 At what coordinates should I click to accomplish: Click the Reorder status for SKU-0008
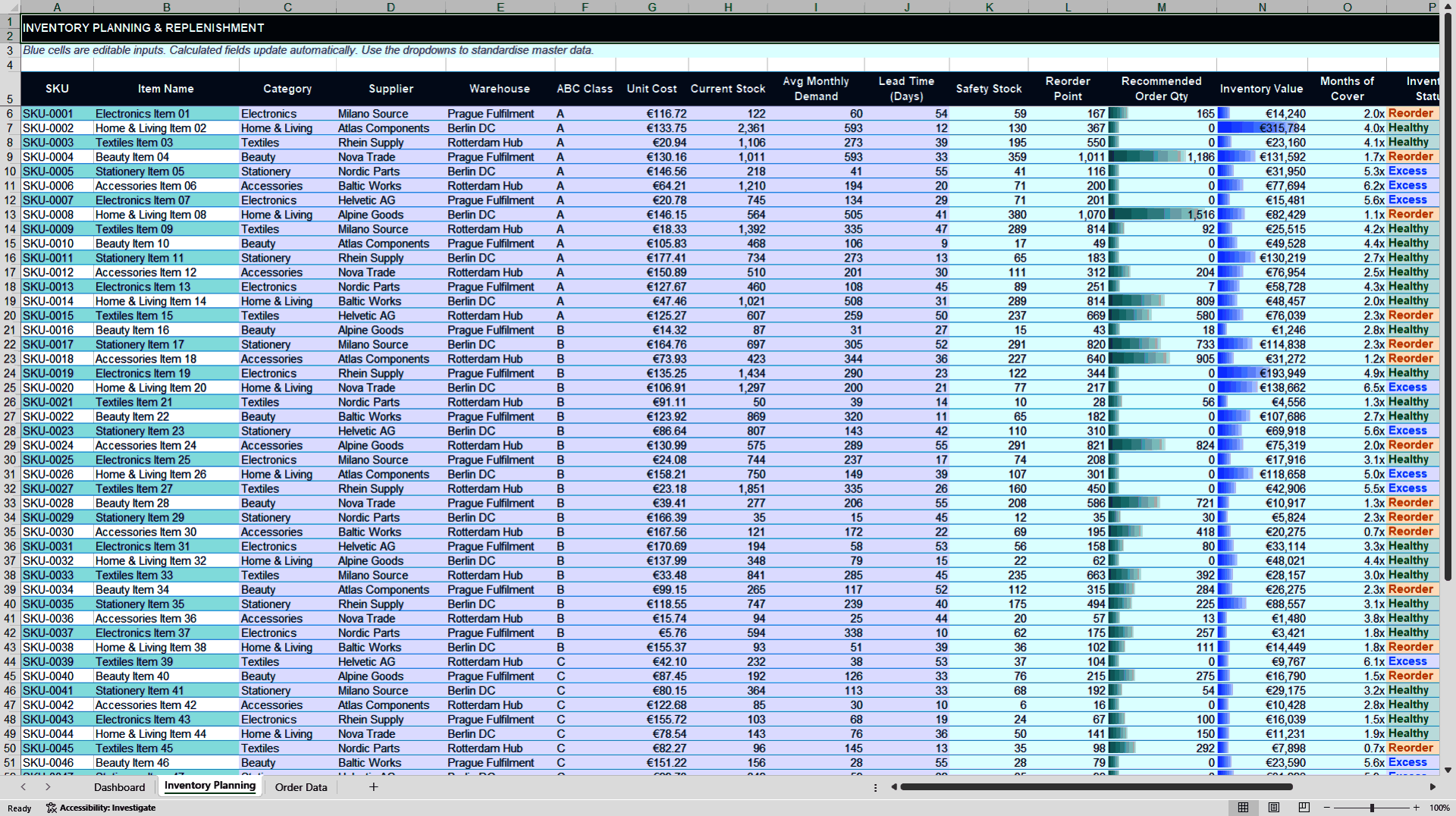click(1414, 215)
